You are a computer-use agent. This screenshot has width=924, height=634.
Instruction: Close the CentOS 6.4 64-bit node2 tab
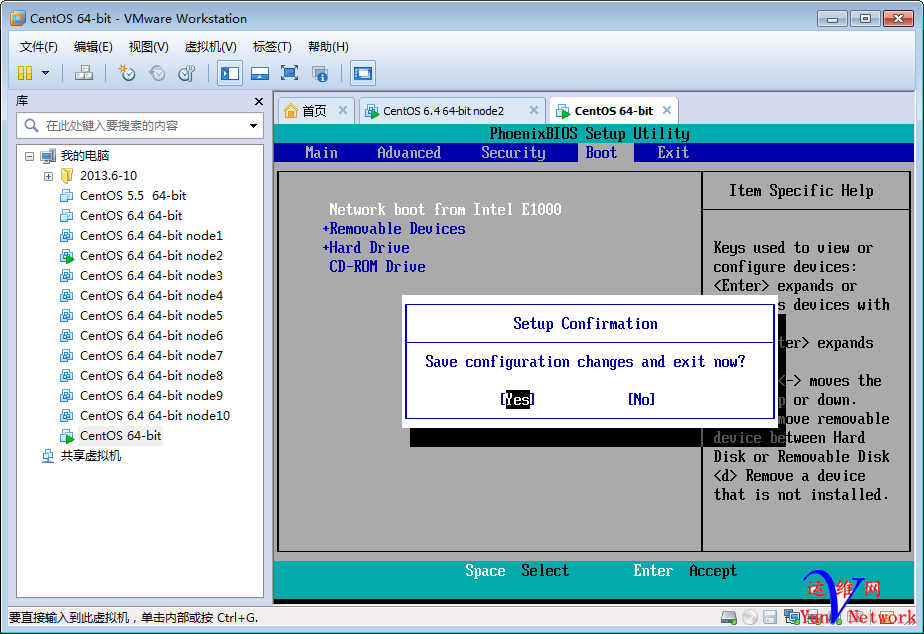coord(534,110)
